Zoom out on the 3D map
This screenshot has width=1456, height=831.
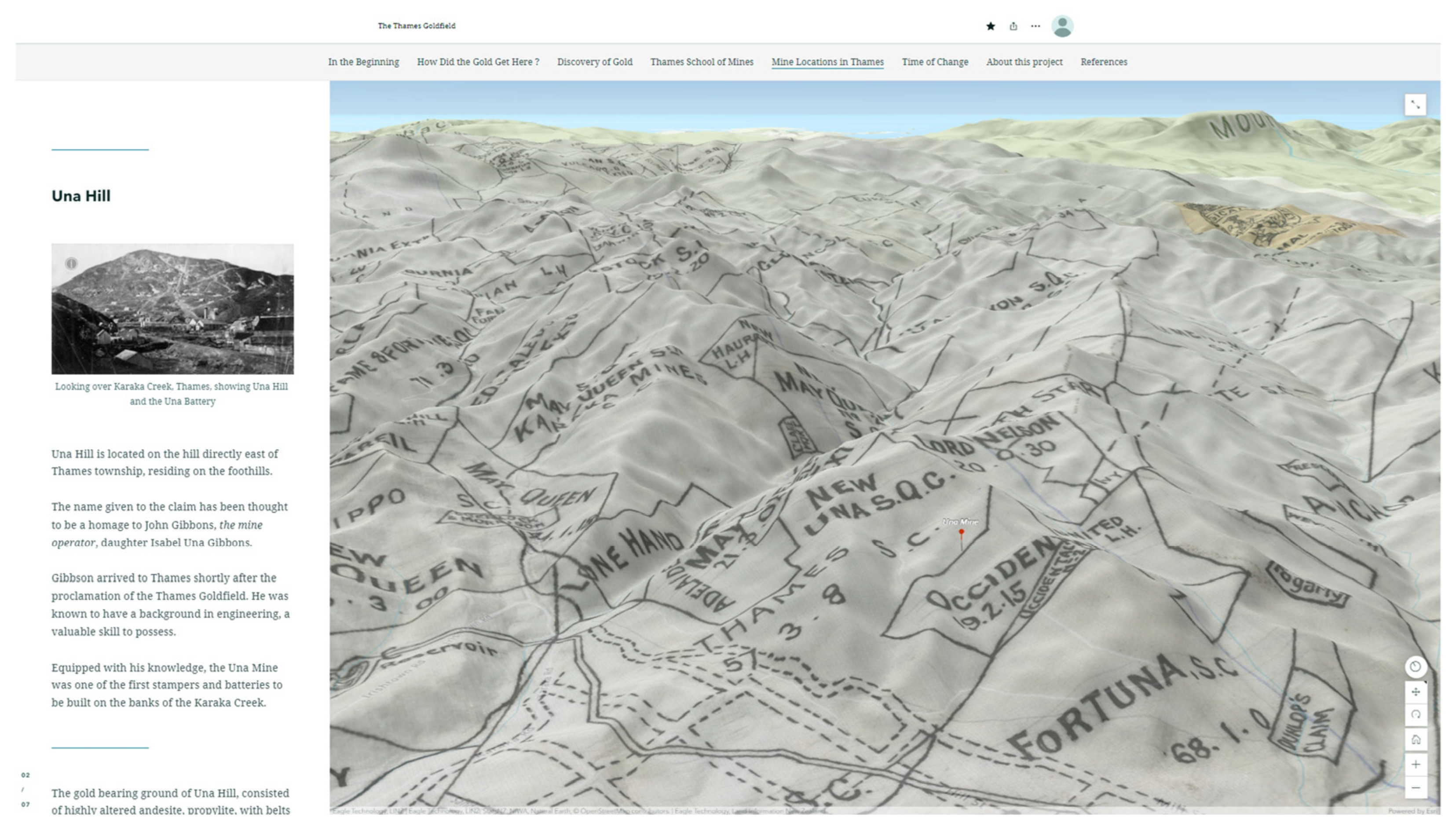click(1415, 788)
